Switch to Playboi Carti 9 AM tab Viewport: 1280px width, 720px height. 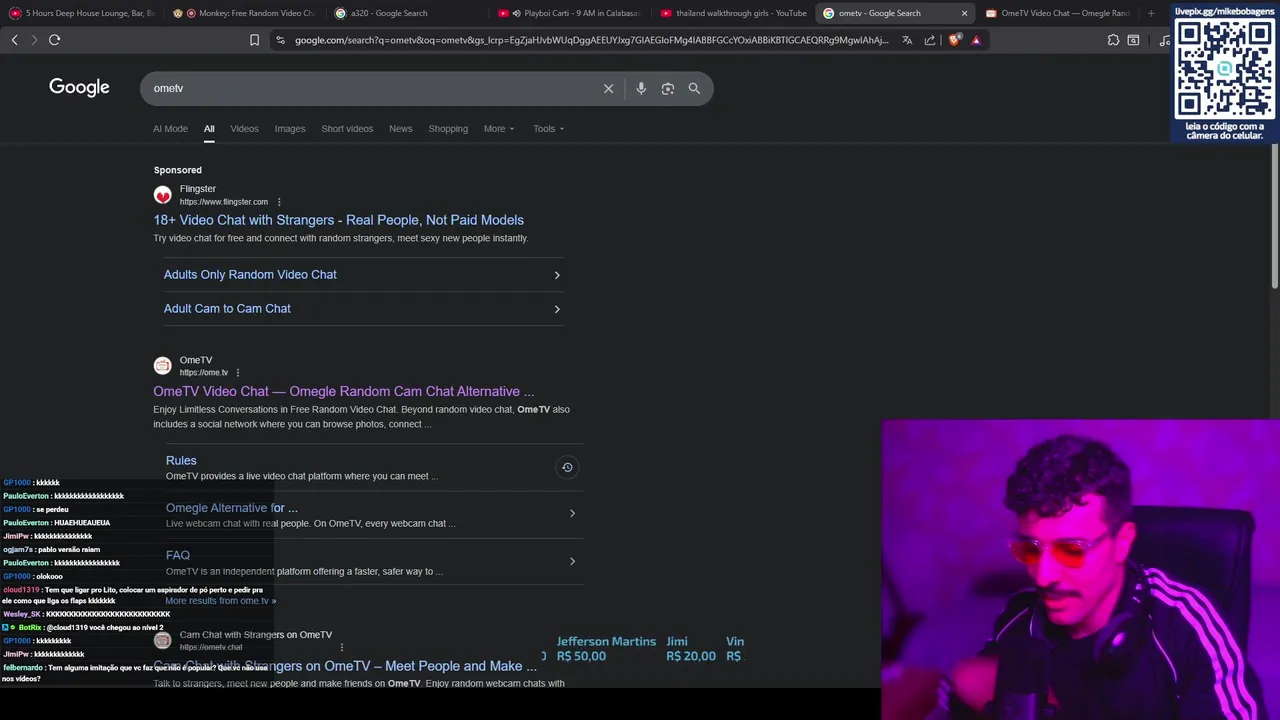571,13
